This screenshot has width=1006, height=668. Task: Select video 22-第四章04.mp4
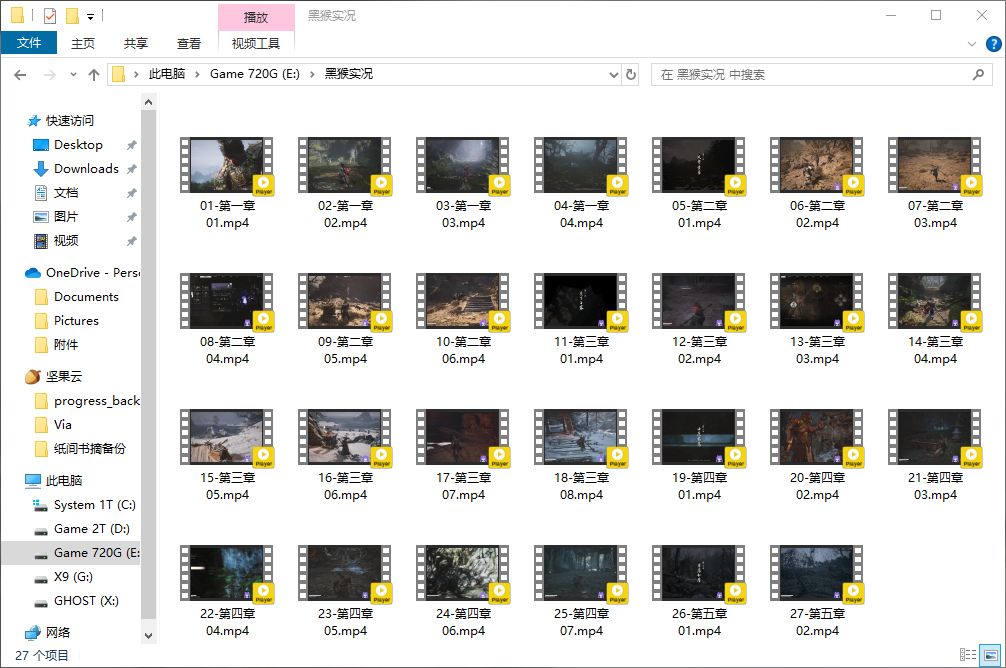(227, 592)
